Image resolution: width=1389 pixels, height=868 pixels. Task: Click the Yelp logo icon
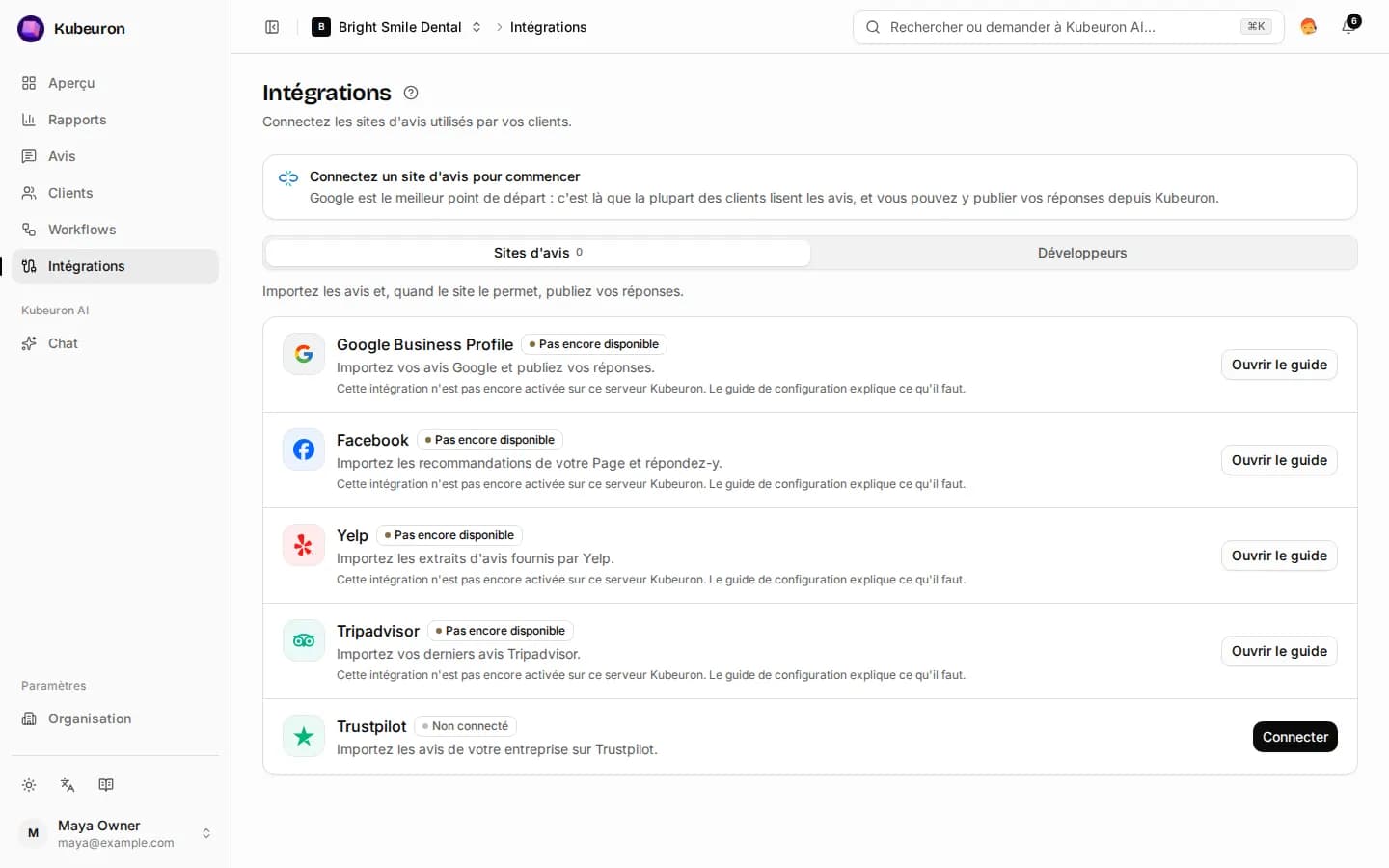coord(304,545)
